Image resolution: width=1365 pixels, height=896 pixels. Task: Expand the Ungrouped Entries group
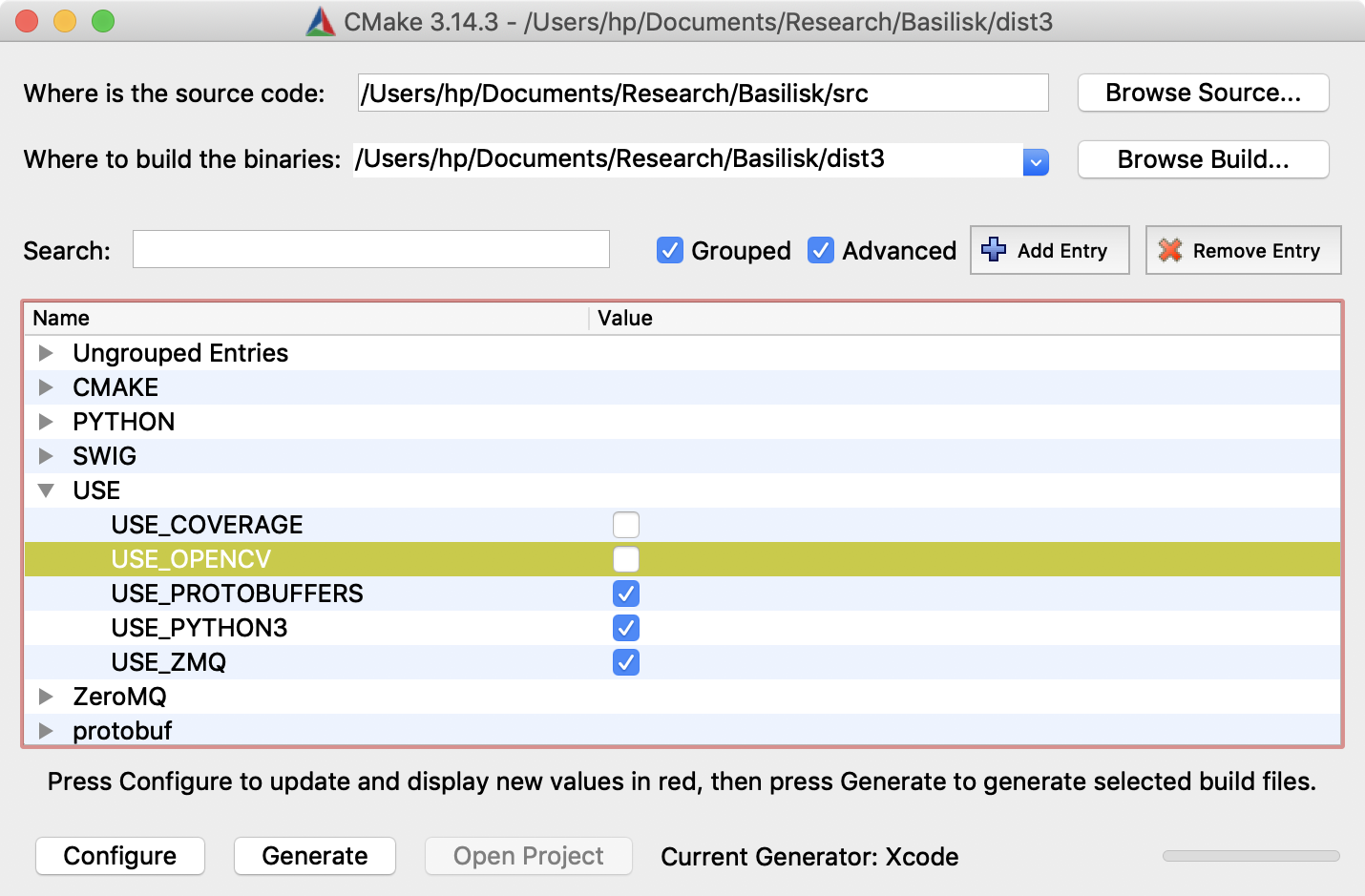coord(46,353)
